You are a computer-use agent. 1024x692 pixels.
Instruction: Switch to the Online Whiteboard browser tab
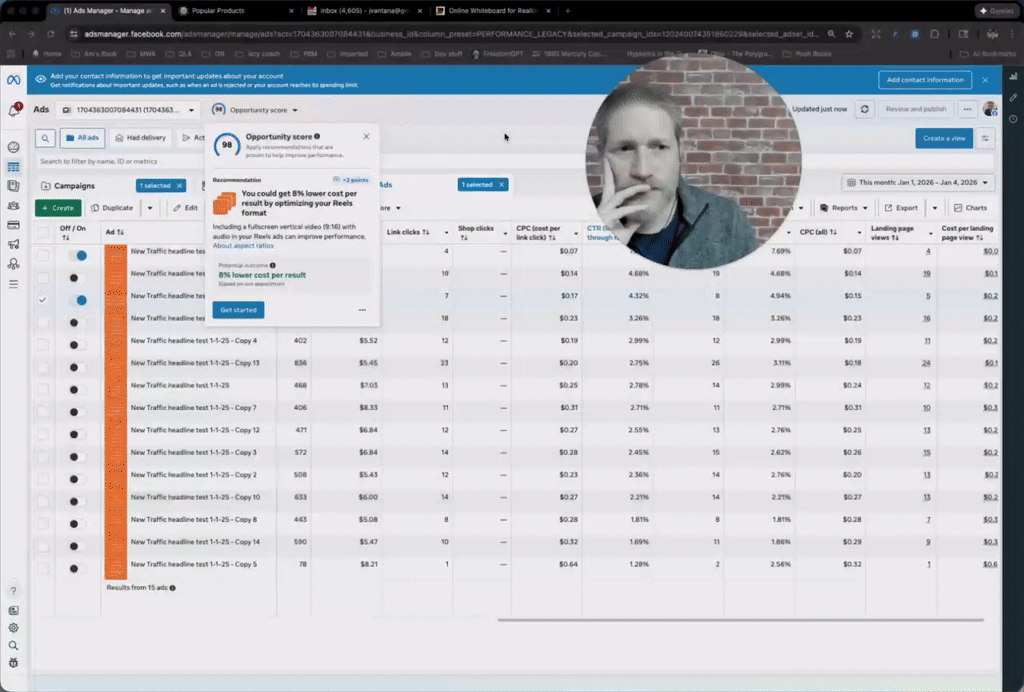493,11
